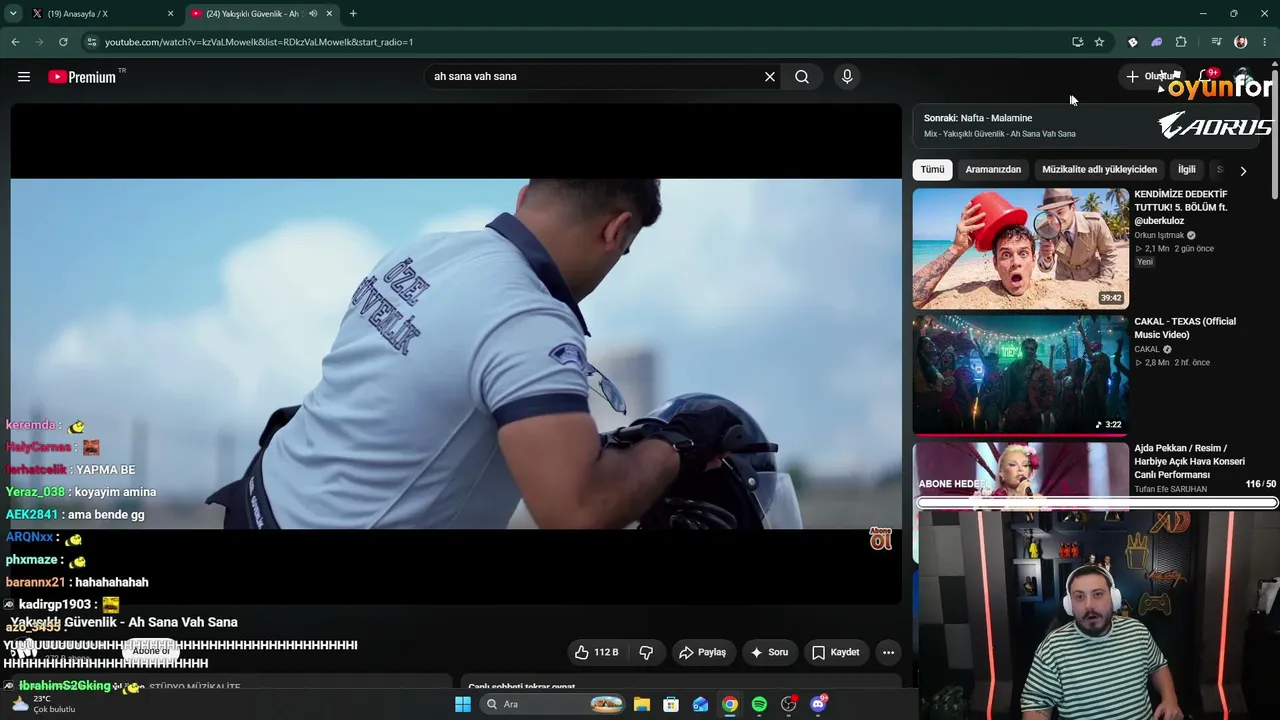Viewport: 1280px width, 720px height.
Task: Open Microsoft Store from the taskbar
Action: click(x=671, y=704)
